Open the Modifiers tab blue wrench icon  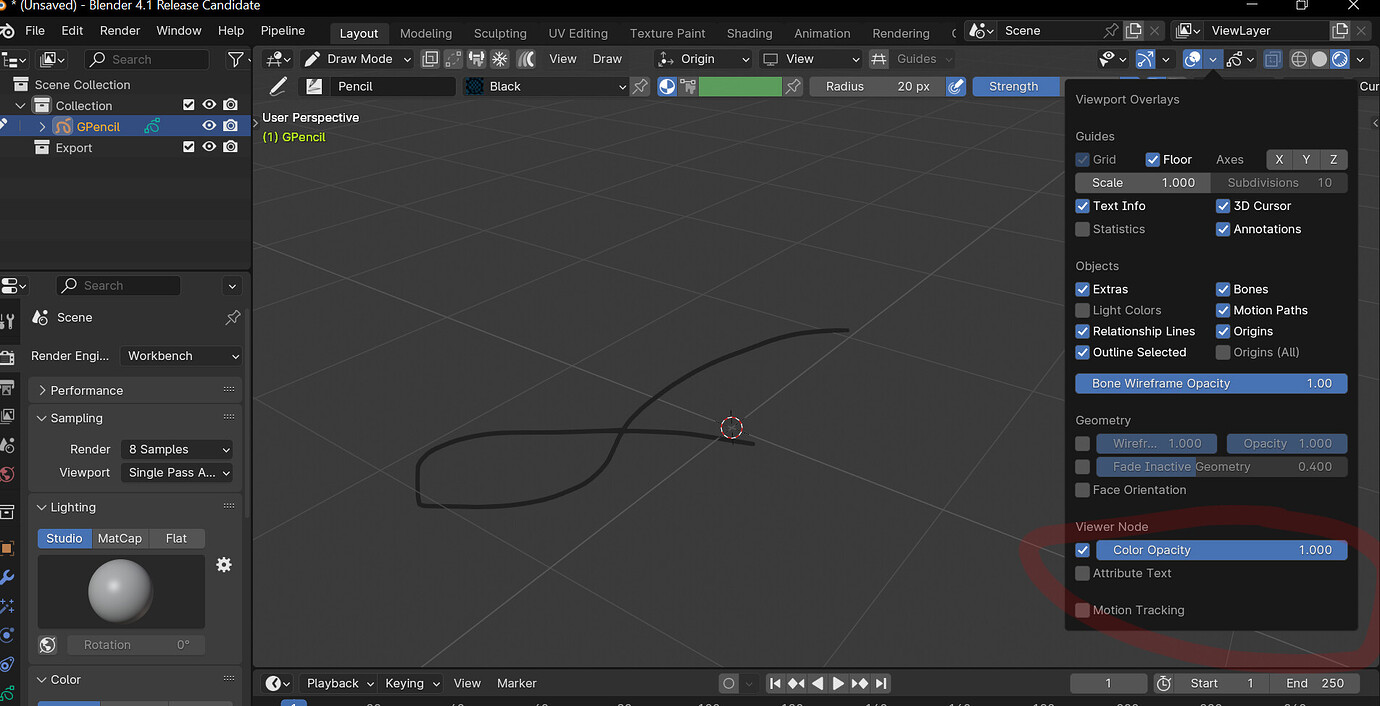(x=7, y=577)
